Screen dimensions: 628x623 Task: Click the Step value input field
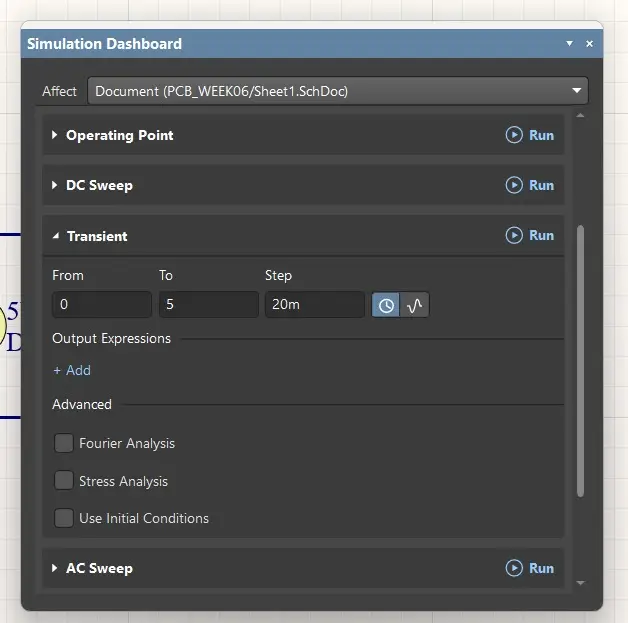314,304
